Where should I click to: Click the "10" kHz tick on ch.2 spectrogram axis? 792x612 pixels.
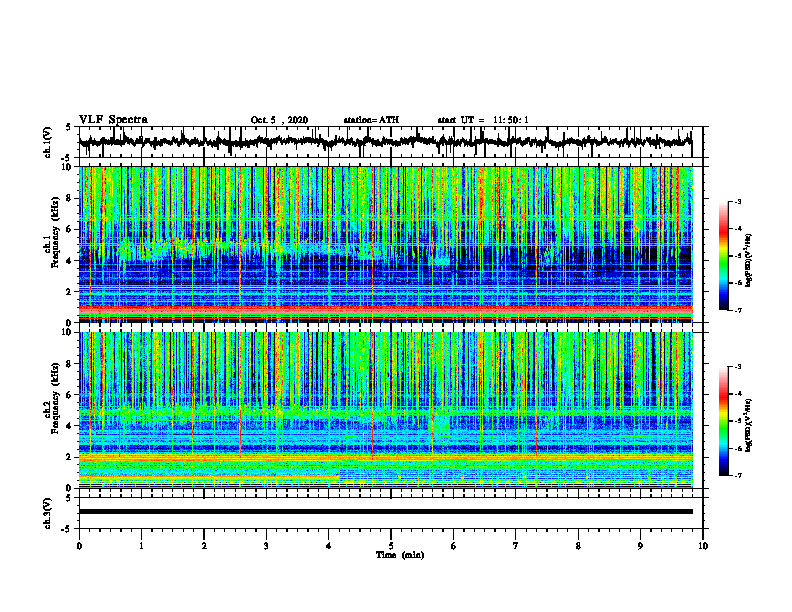tap(68, 332)
